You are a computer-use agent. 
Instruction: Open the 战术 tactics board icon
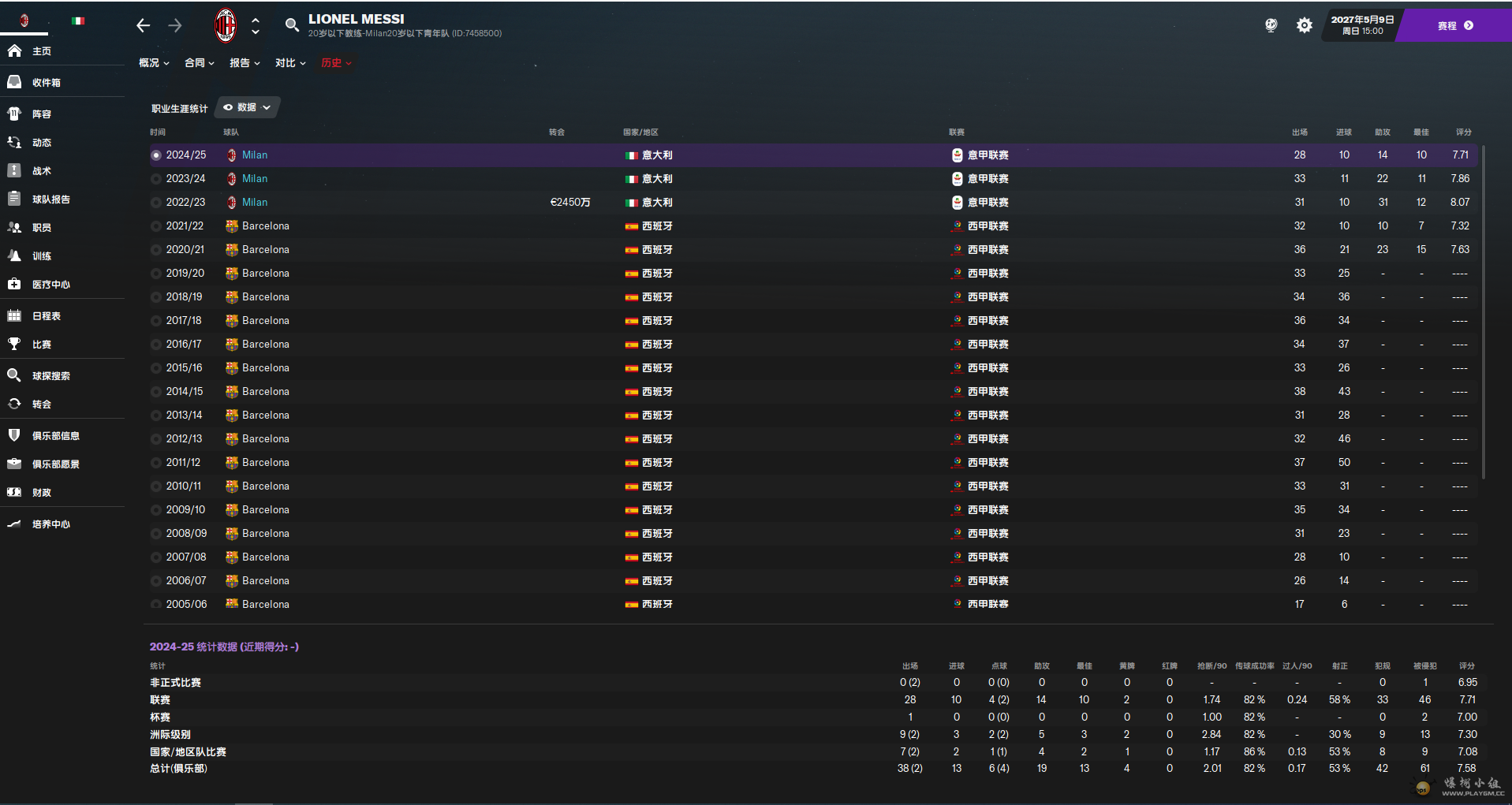click(x=14, y=170)
